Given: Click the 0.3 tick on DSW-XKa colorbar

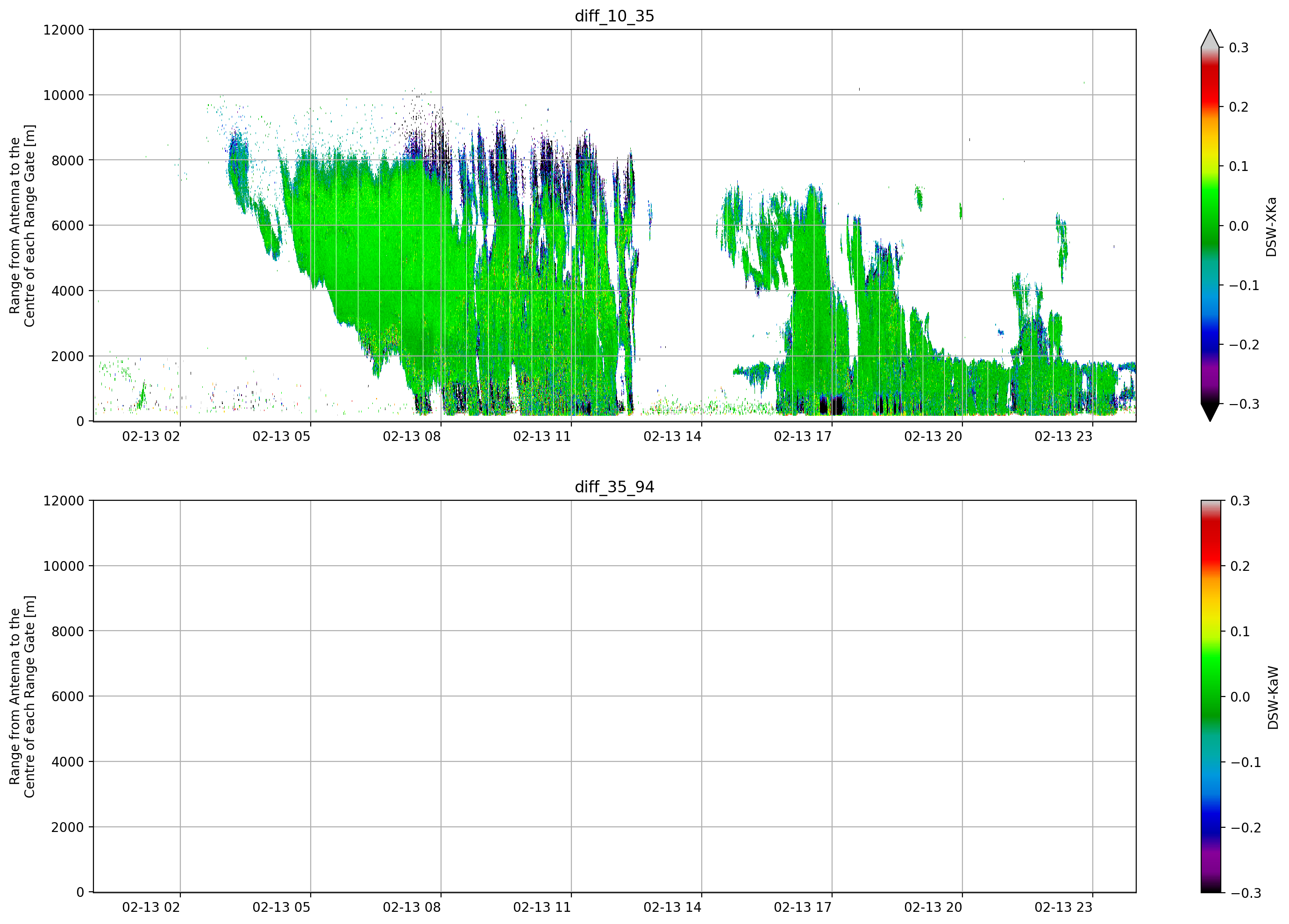Looking at the screenshot, I should tap(1239, 48).
